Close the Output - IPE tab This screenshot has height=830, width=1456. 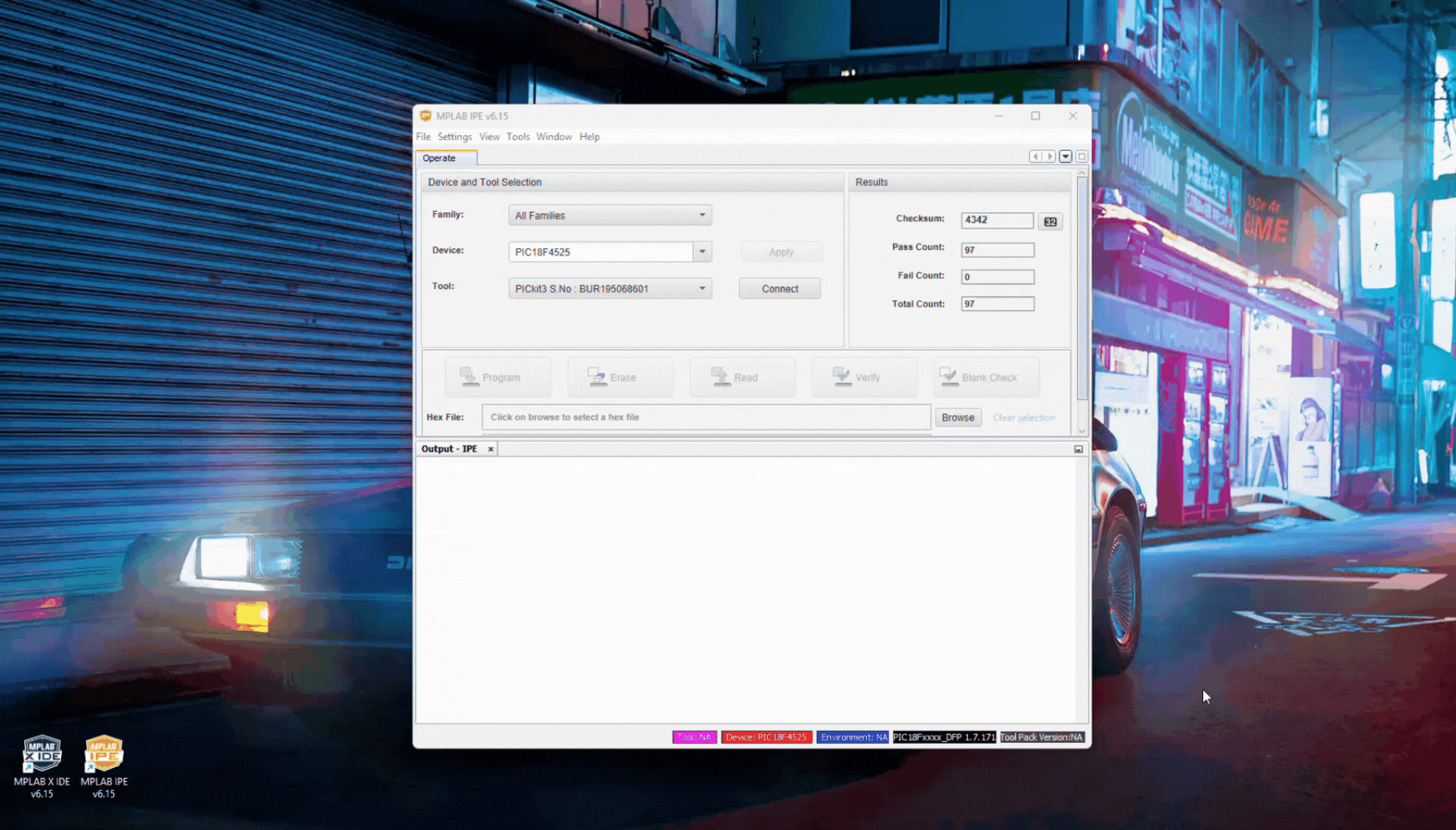(490, 449)
